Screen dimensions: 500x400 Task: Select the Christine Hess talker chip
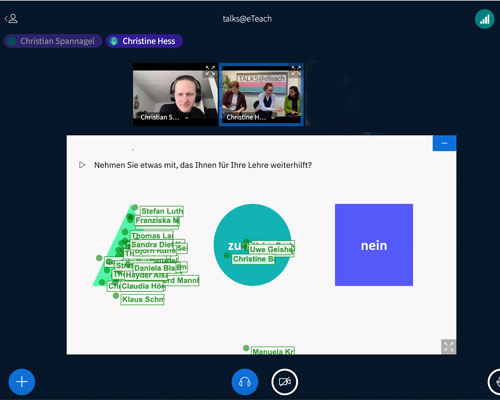144,41
